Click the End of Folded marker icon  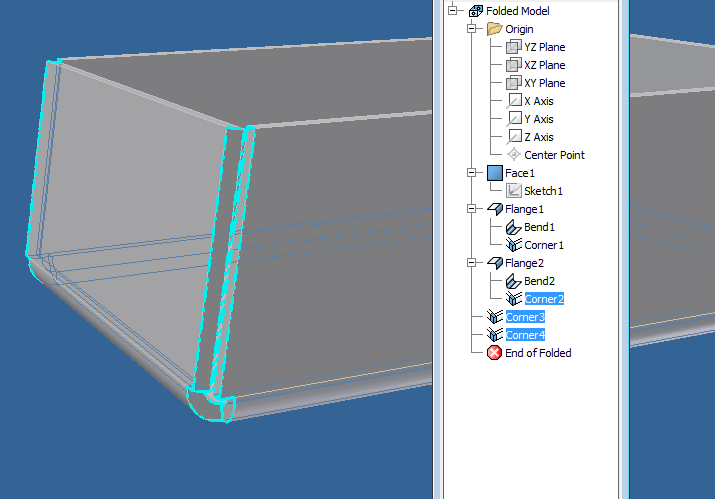[494, 353]
